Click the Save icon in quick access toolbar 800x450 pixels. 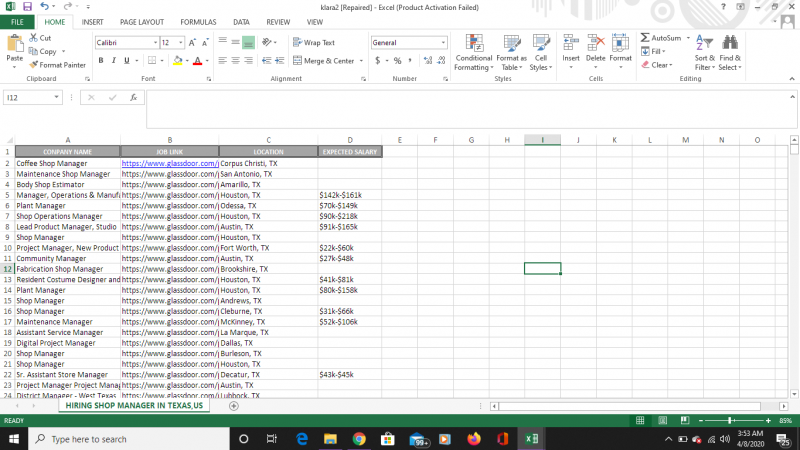pyautogui.click(x=28, y=7)
